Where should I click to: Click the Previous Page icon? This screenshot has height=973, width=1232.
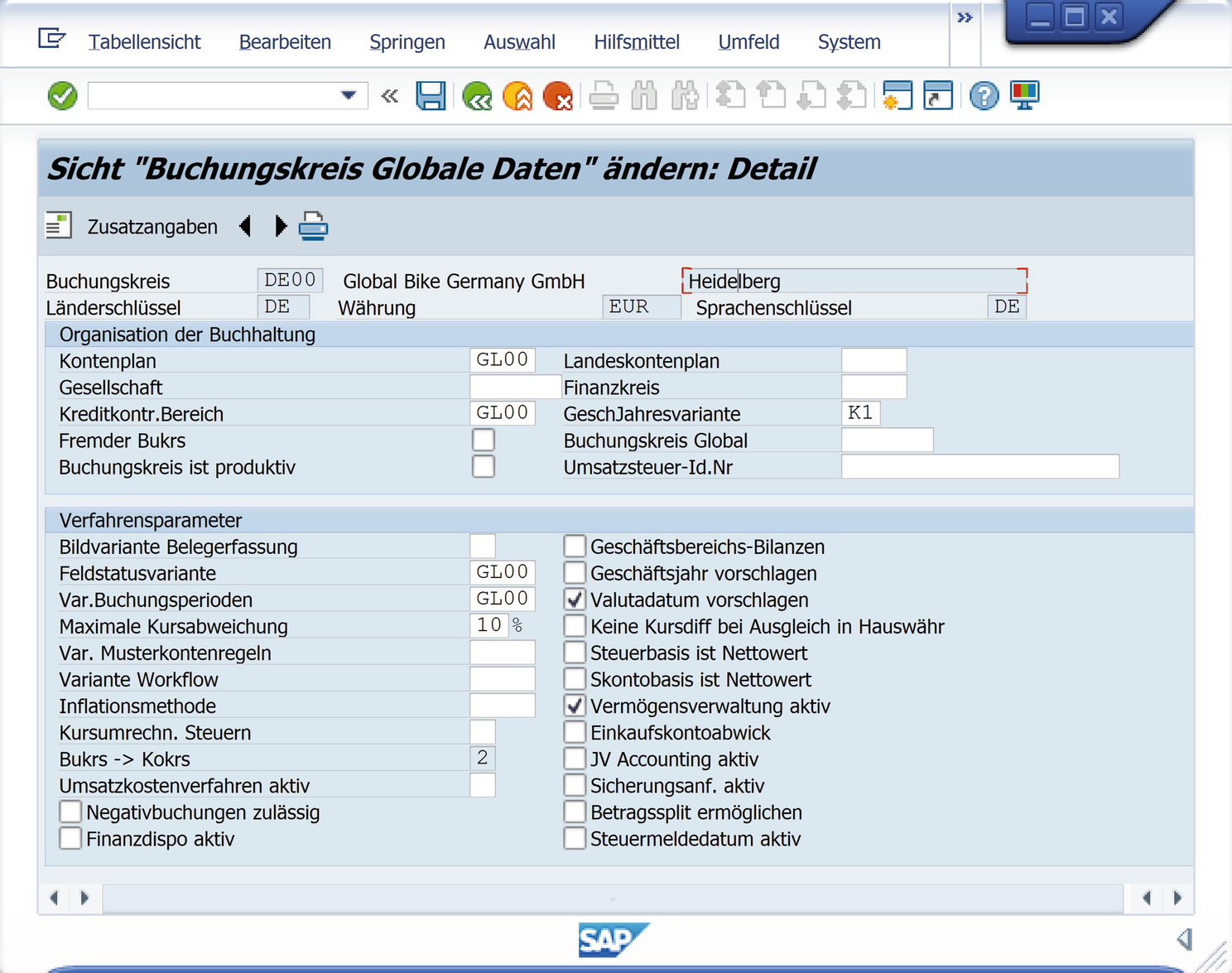(x=771, y=96)
